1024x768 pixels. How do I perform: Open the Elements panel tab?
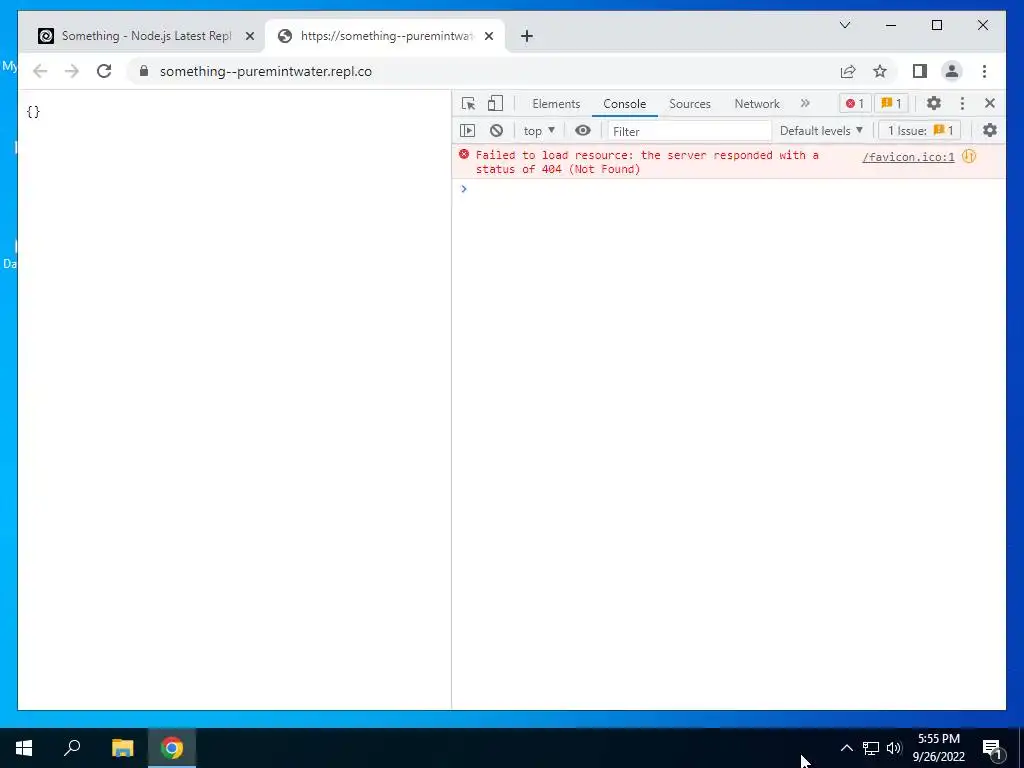(x=556, y=104)
